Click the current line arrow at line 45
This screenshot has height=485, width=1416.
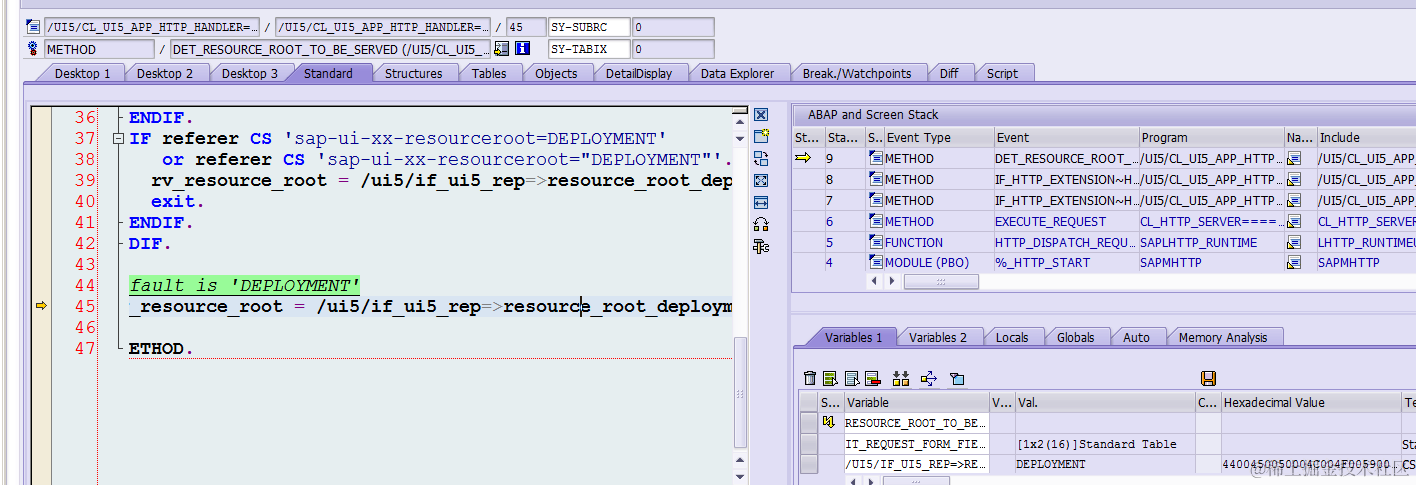coord(41,306)
